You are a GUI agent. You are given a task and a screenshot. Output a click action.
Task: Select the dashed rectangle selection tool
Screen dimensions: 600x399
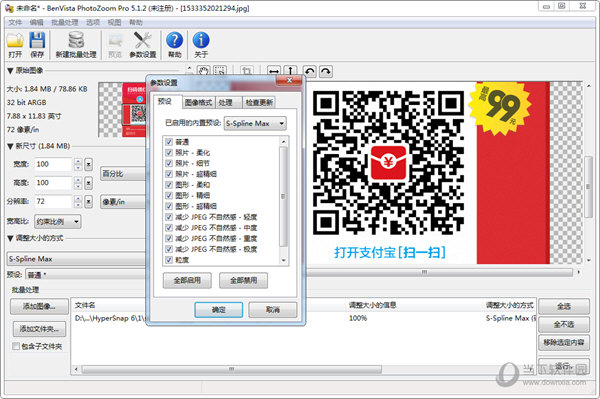[220, 71]
